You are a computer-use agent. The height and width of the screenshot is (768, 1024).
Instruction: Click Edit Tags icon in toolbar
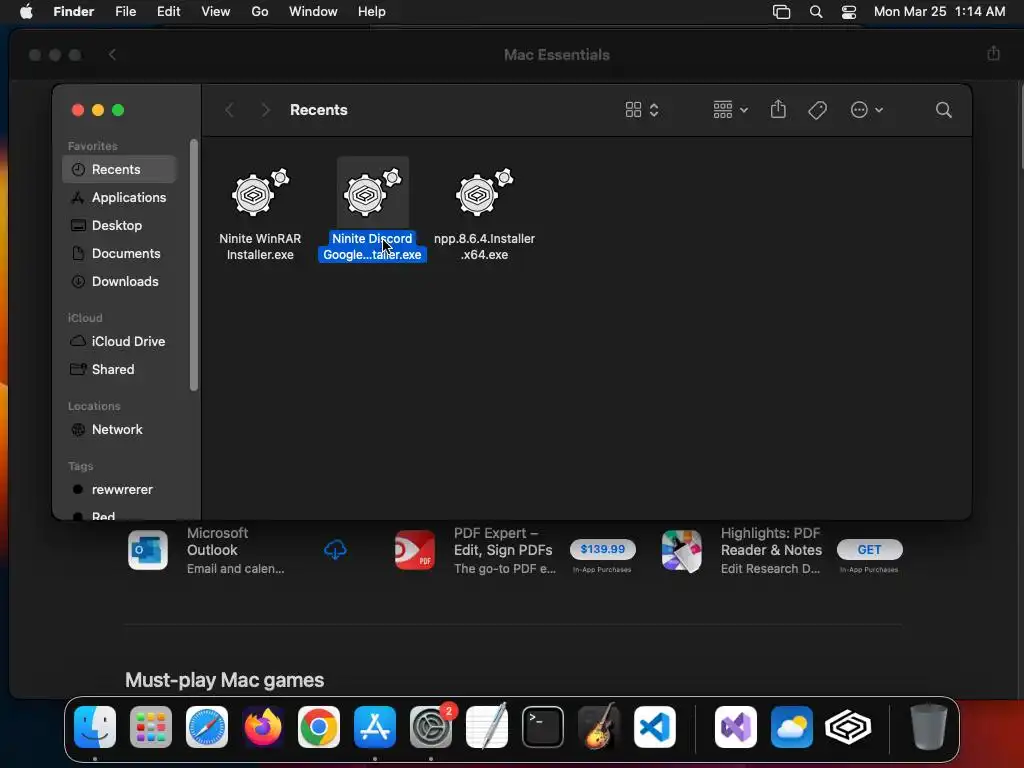(818, 110)
